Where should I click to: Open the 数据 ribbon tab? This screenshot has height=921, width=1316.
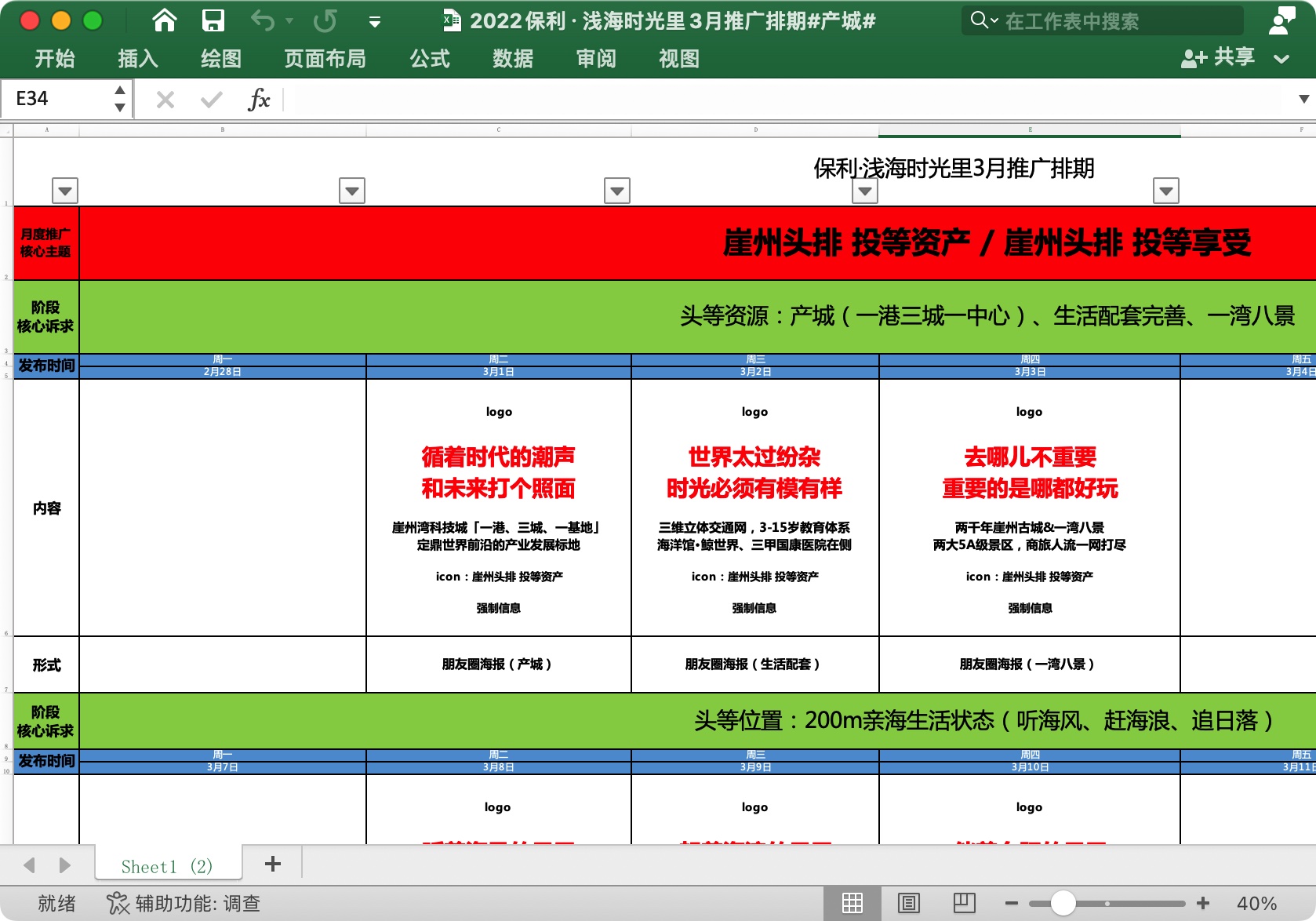(x=513, y=59)
